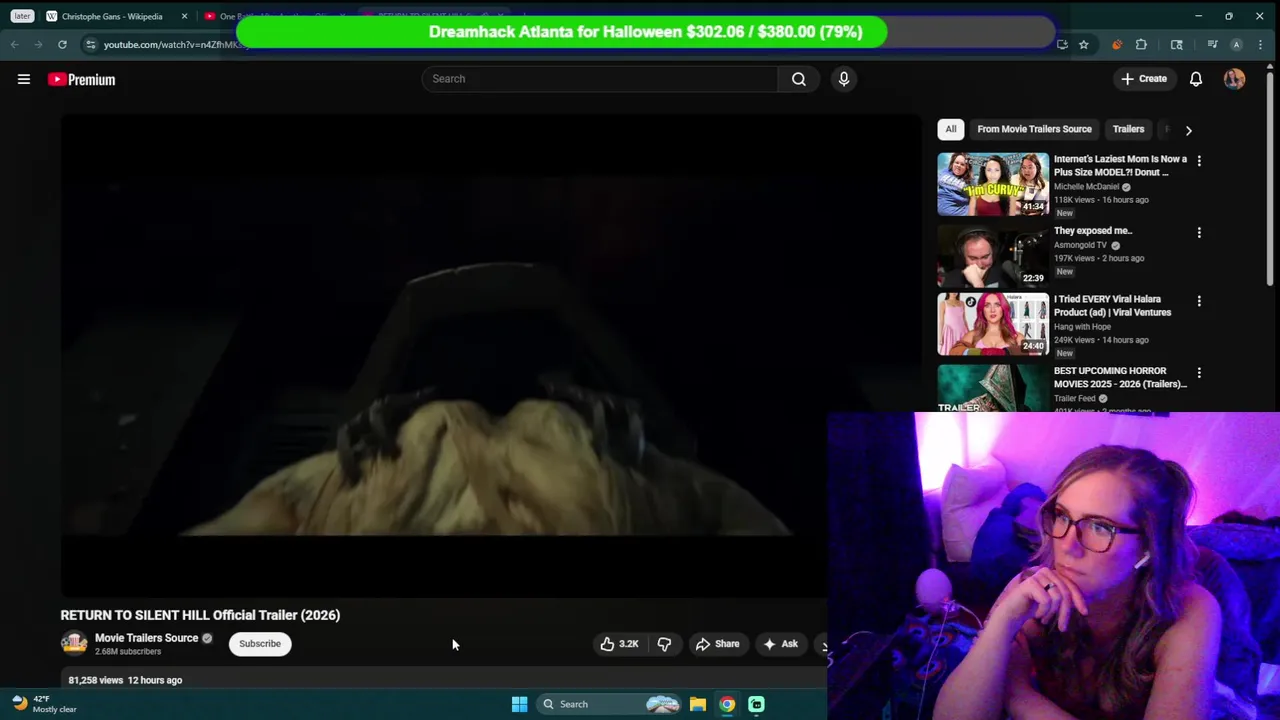
Task: Click the Share button
Action: pos(717,644)
